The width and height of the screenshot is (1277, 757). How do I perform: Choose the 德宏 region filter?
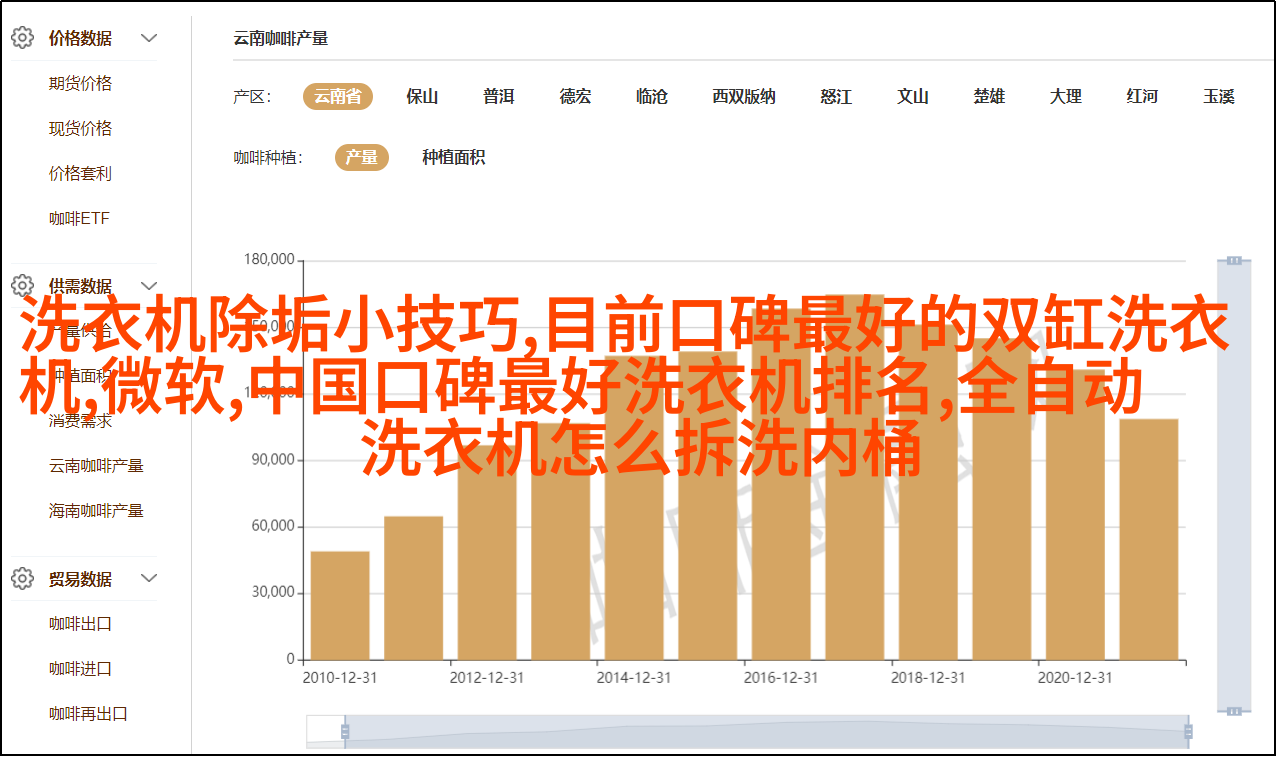pos(575,97)
